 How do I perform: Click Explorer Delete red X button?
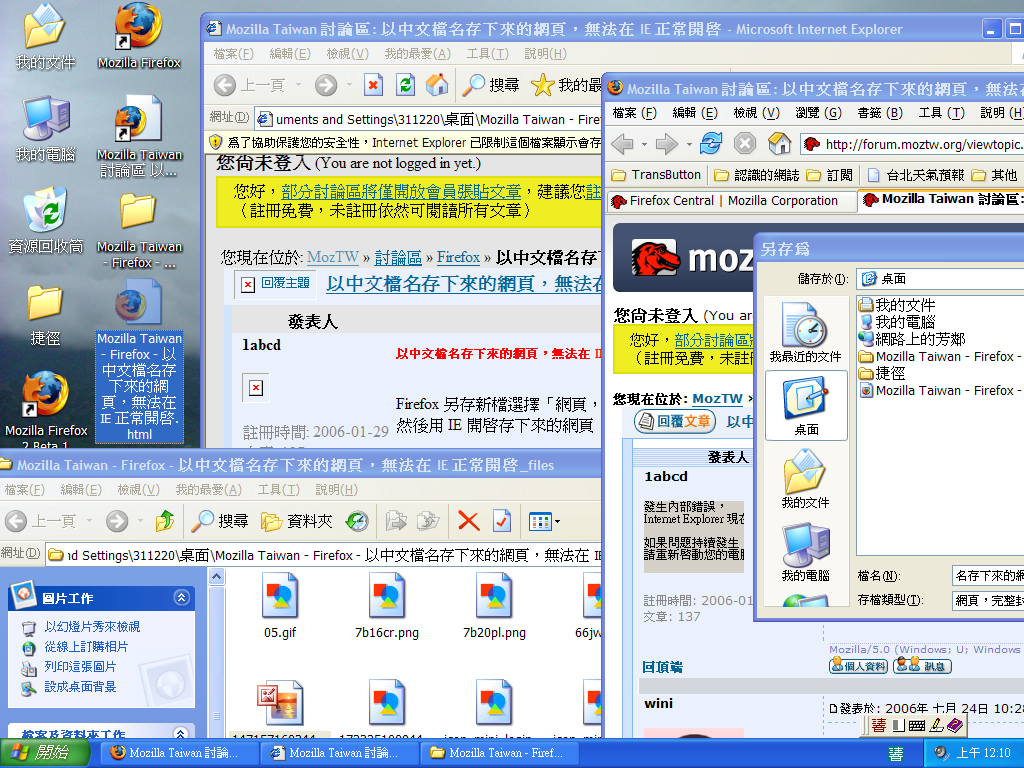[468, 521]
